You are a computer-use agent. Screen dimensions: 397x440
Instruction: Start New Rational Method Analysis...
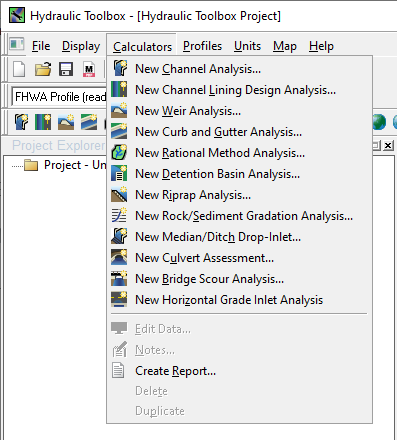point(240,153)
